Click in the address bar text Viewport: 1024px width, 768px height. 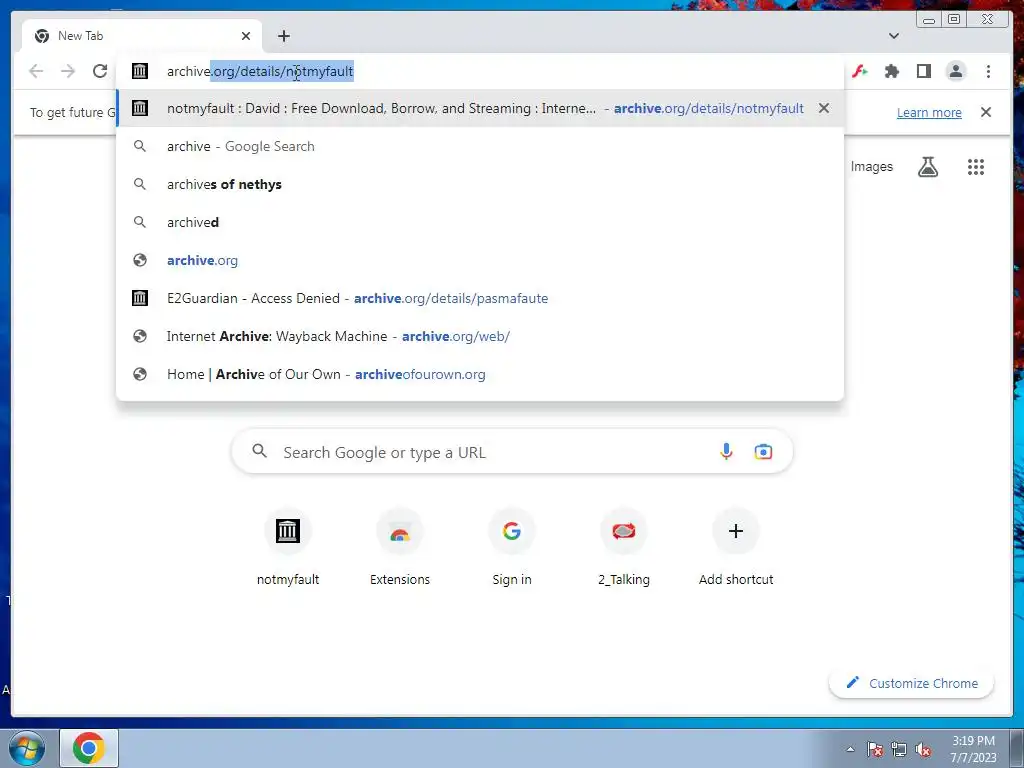pos(260,71)
